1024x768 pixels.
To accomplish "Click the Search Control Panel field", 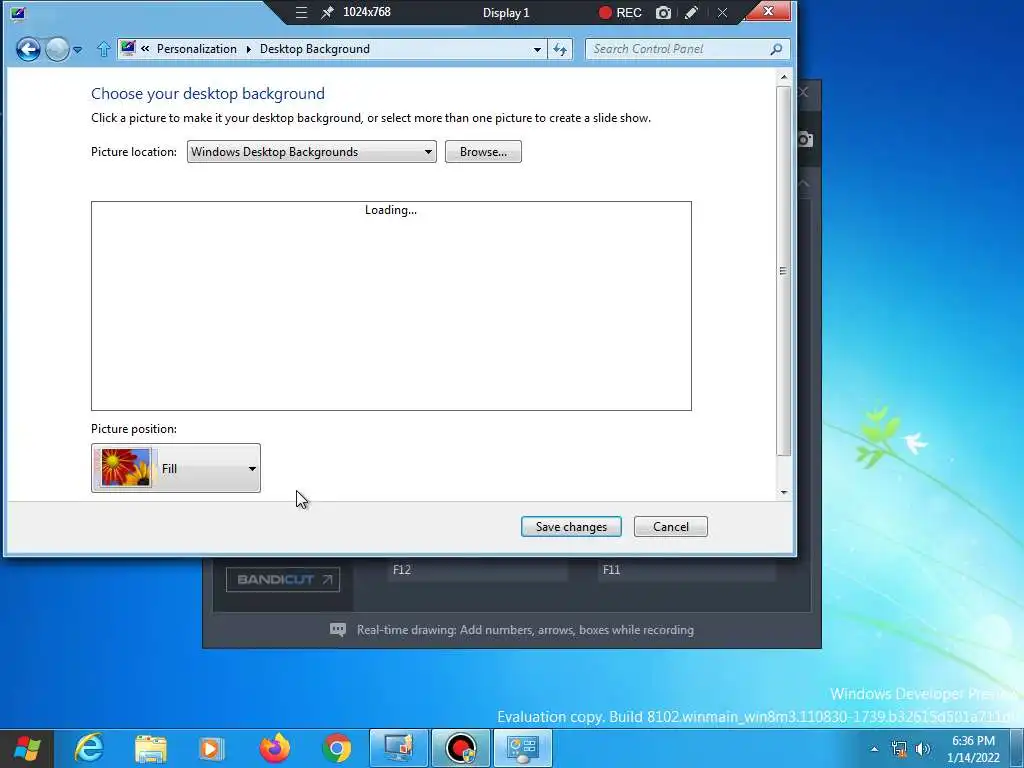I will coord(679,49).
